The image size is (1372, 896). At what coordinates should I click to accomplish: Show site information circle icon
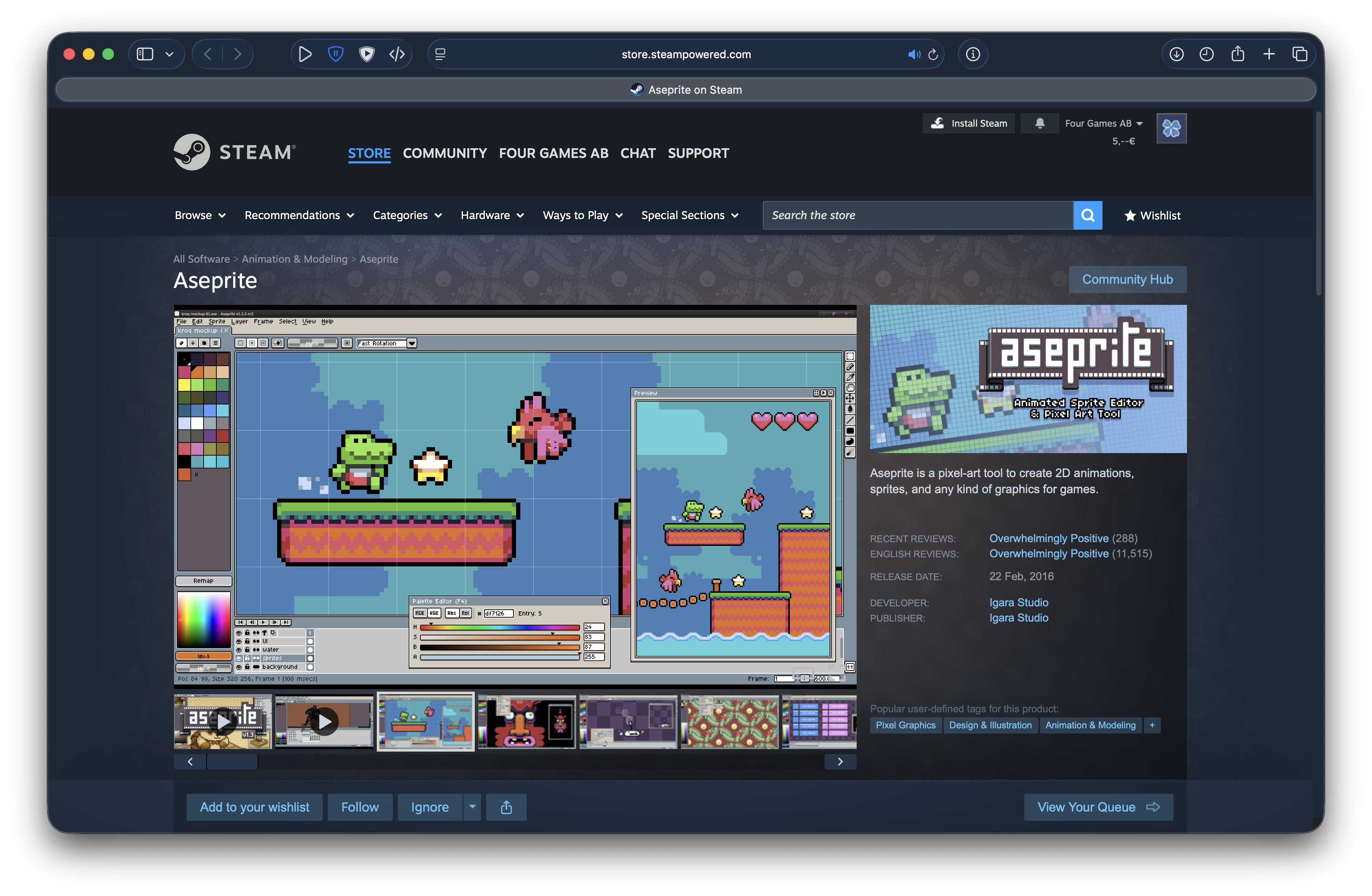(973, 54)
